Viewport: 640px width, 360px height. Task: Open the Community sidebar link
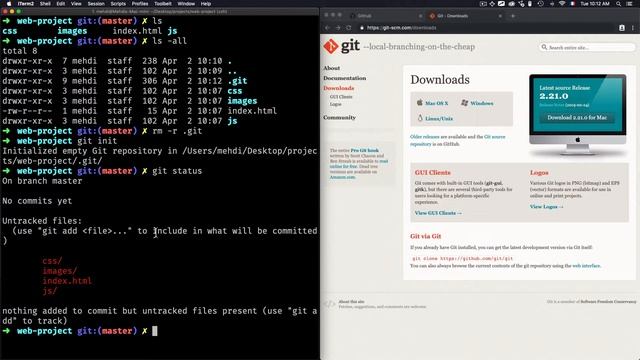[x=339, y=118]
